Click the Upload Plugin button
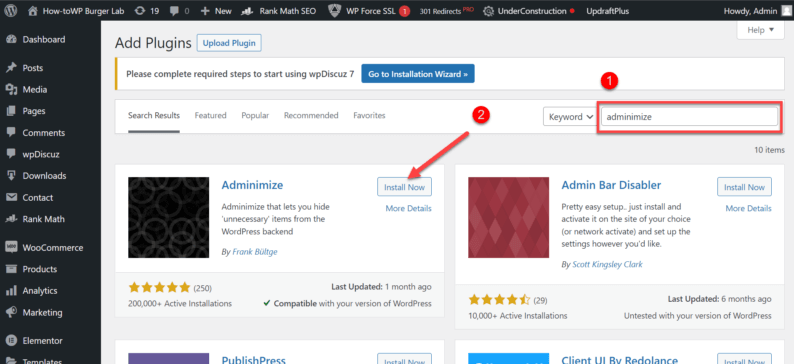 [x=229, y=43]
